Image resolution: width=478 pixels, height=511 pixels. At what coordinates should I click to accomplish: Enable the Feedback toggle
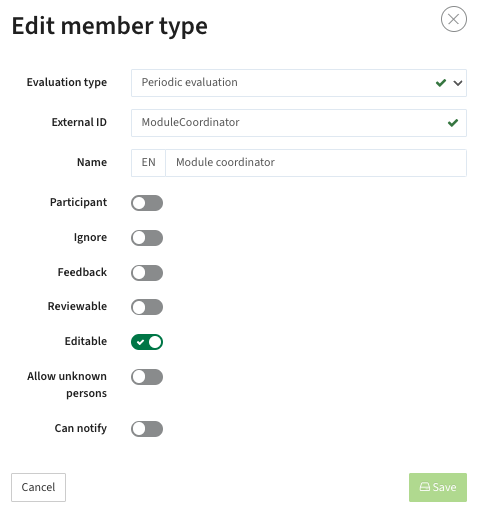tap(147, 273)
